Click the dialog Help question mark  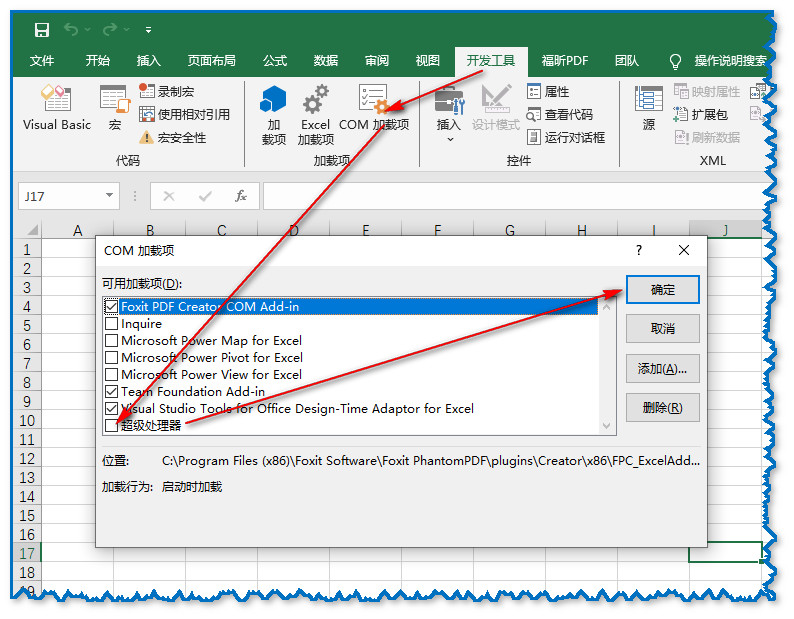point(639,250)
